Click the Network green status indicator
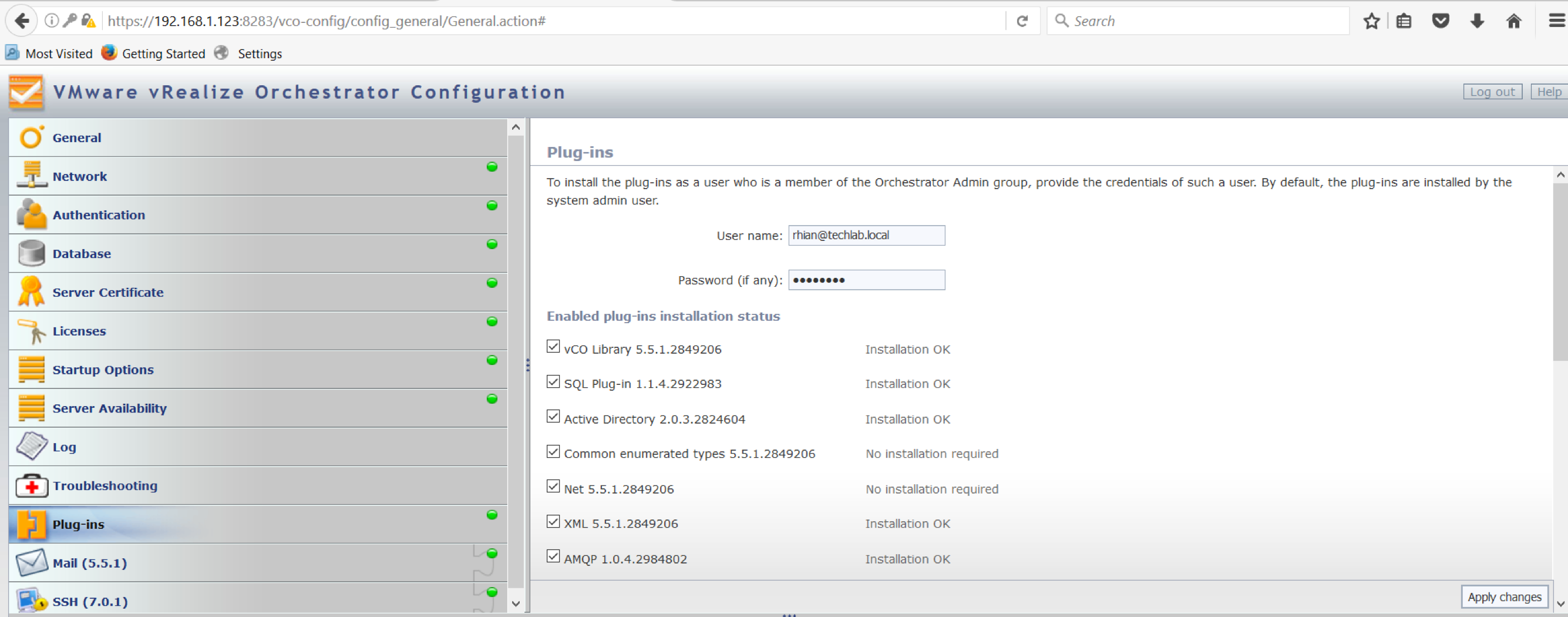Viewport: 1568px width, 617px height. coord(492,167)
